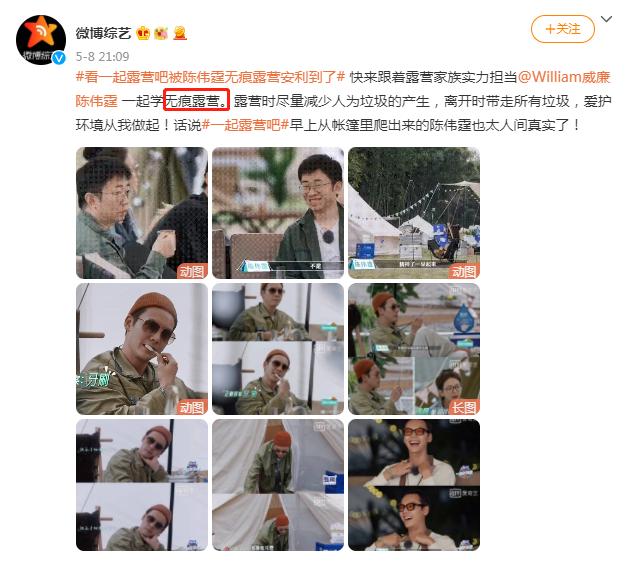Open the 微博综艺 username link

[103, 33]
